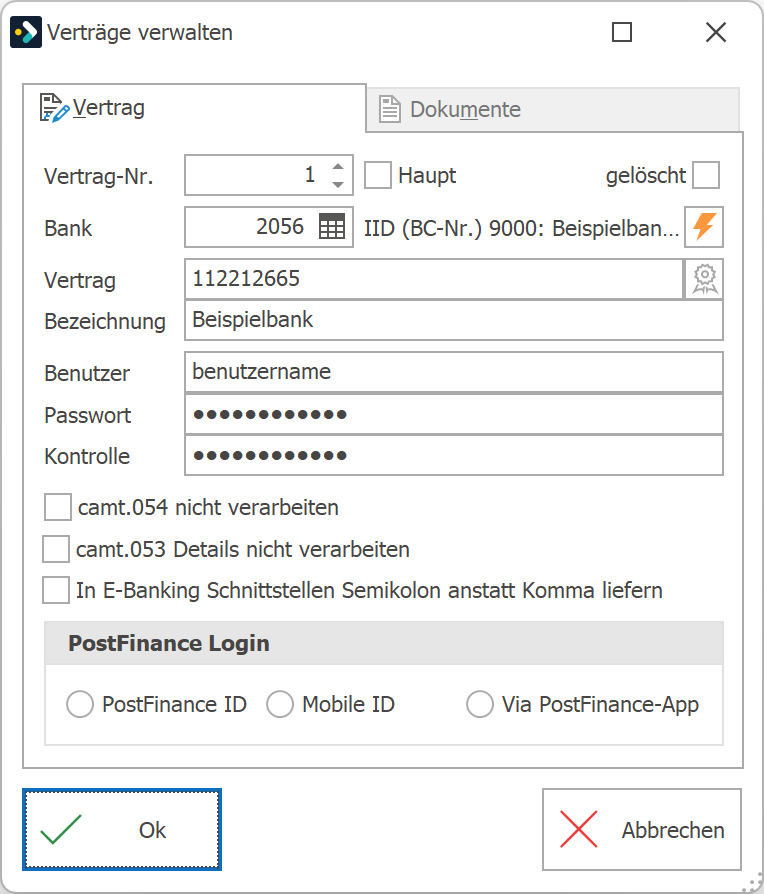The width and height of the screenshot is (764, 894).
Task: Maximize the Verträge verwalten window
Action: tap(621, 32)
